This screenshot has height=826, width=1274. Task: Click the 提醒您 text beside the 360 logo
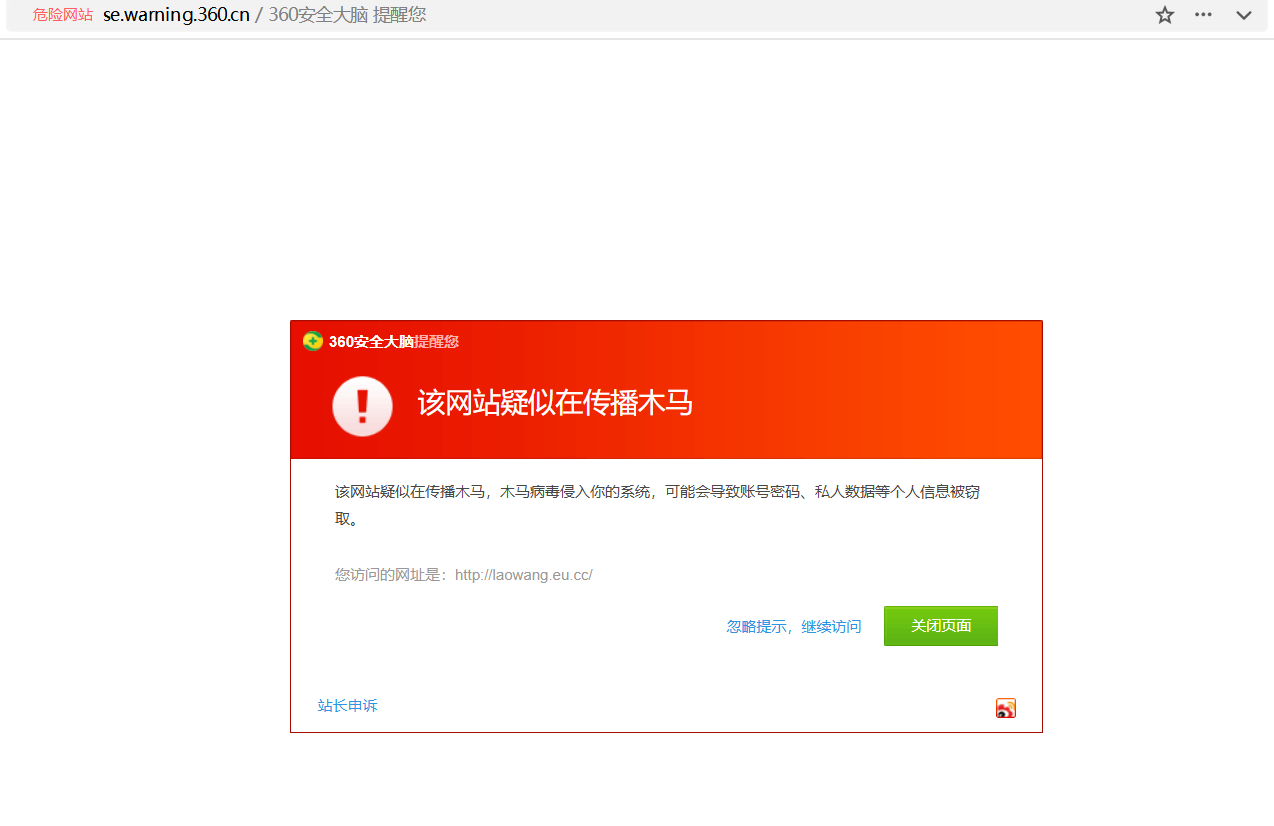(437, 341)
